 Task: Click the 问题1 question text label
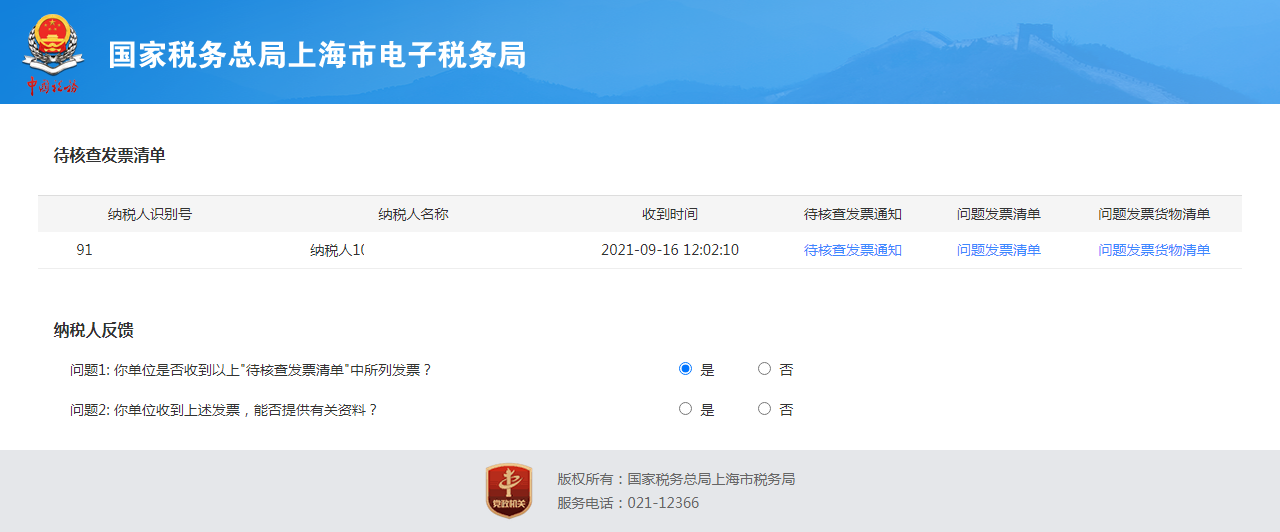click(x=250, y=370)
